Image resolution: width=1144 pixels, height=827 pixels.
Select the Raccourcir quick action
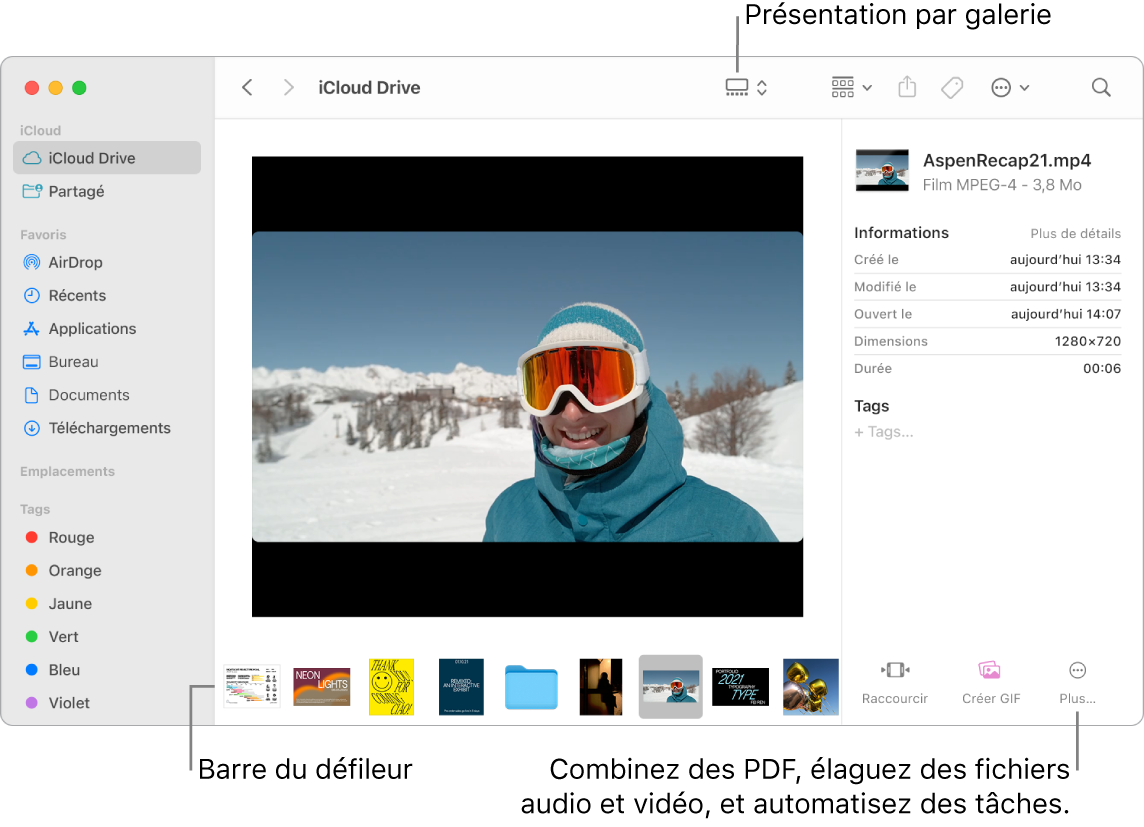pyautogui.click(x=894, y=683)
